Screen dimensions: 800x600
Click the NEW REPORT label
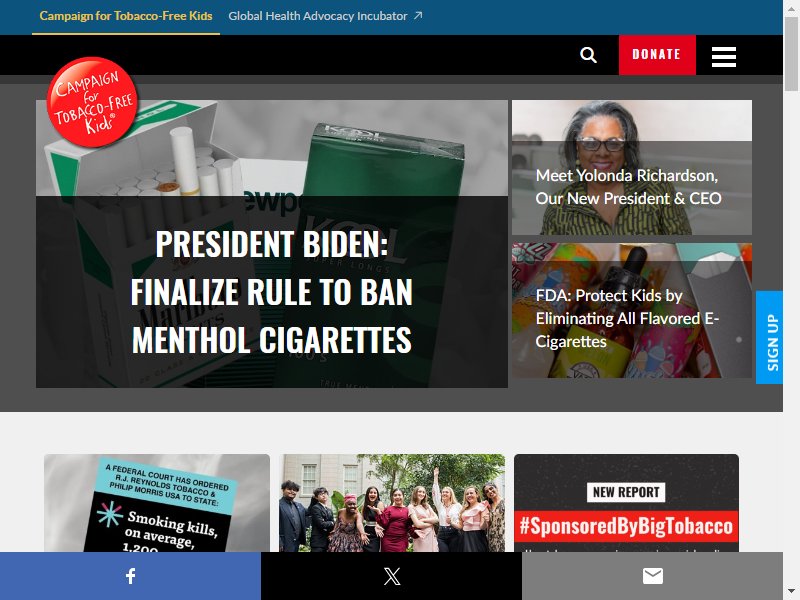pyautogui.click(x=626, y=492)
